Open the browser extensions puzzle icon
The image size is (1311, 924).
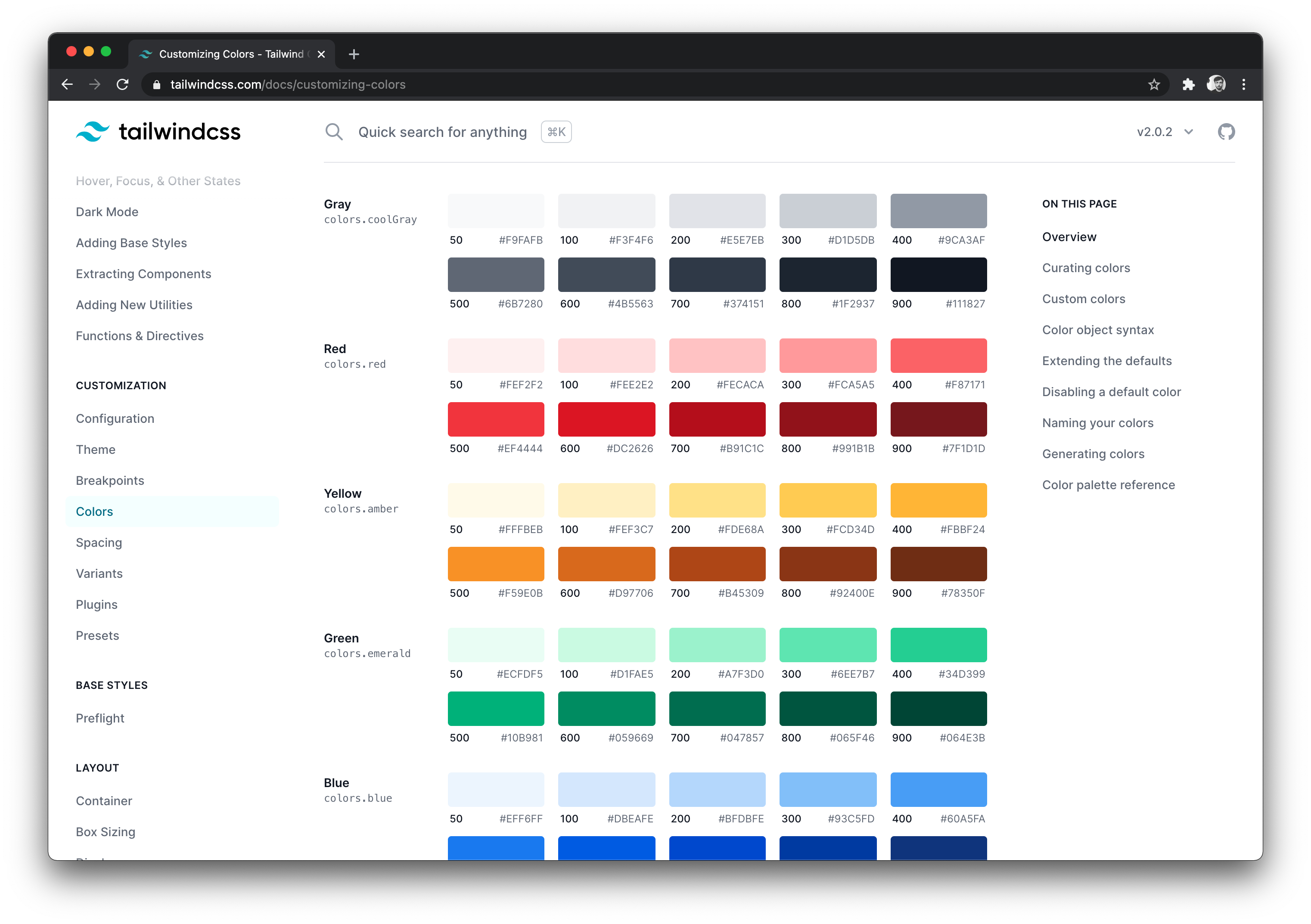[x=1188, y=84]
